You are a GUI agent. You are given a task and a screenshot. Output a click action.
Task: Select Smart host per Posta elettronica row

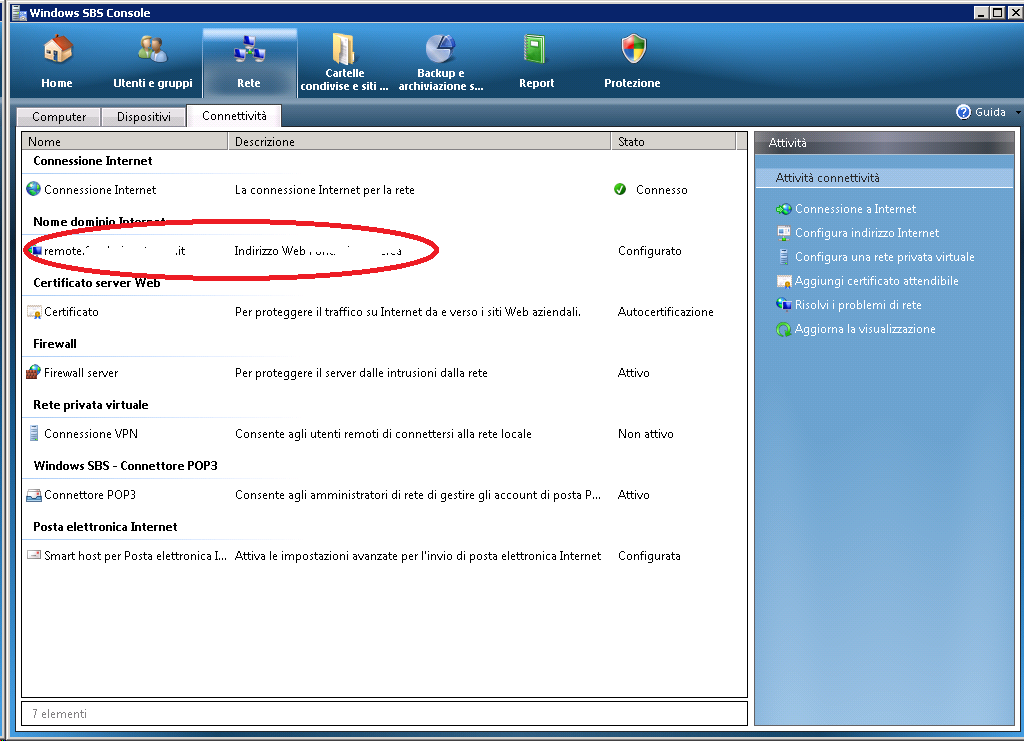tap(384, 556)
